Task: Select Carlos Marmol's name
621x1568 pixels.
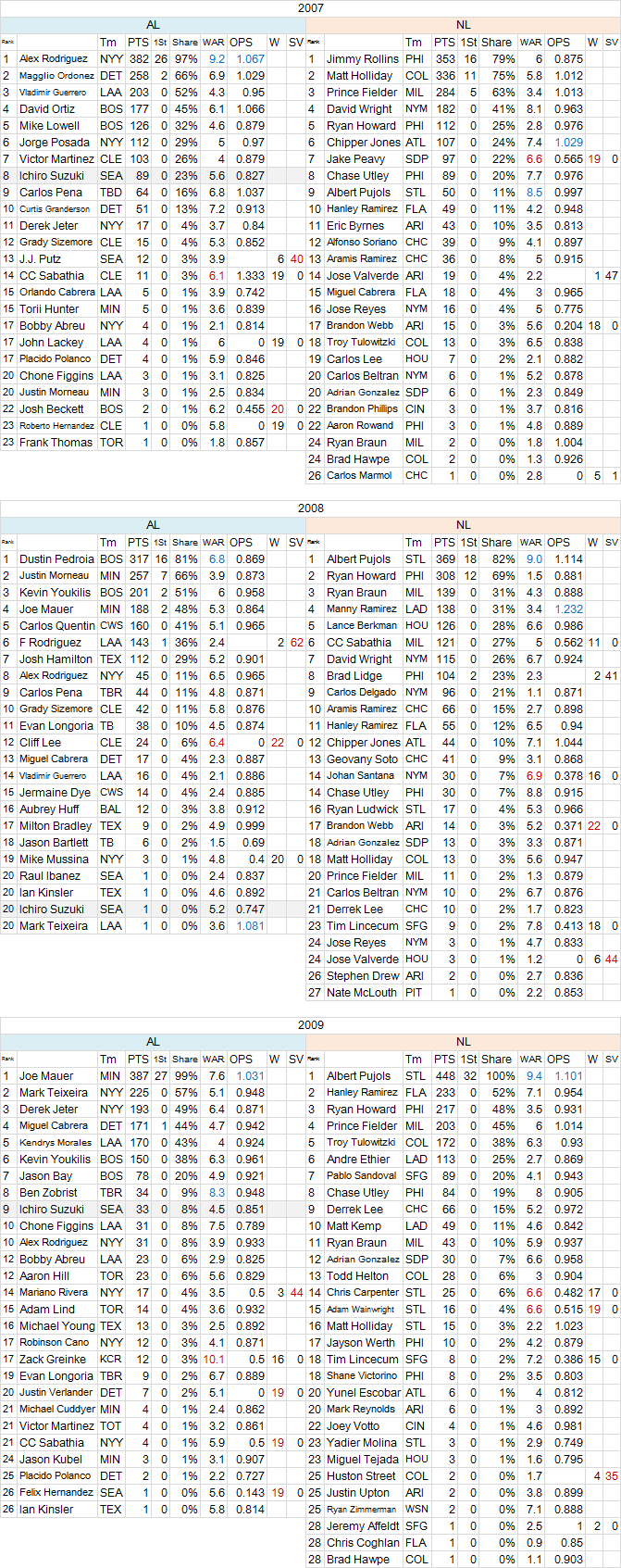Action: (359, 476)
